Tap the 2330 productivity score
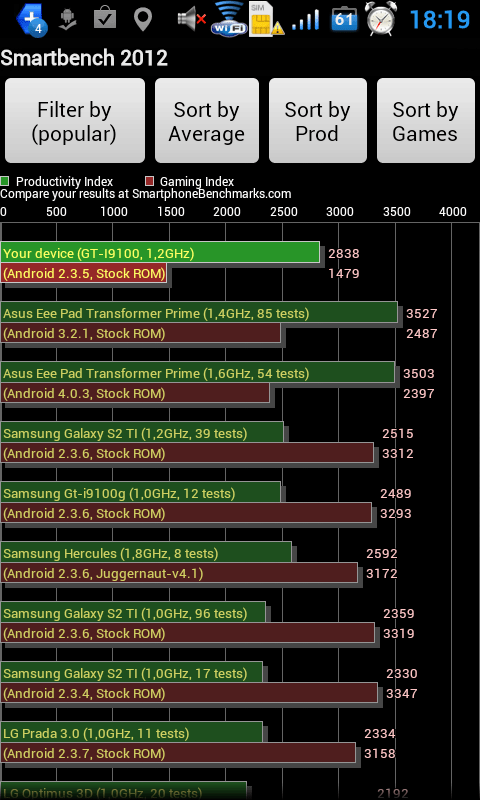The width and height of the screenshot is (480, 800). coord(402,674)
